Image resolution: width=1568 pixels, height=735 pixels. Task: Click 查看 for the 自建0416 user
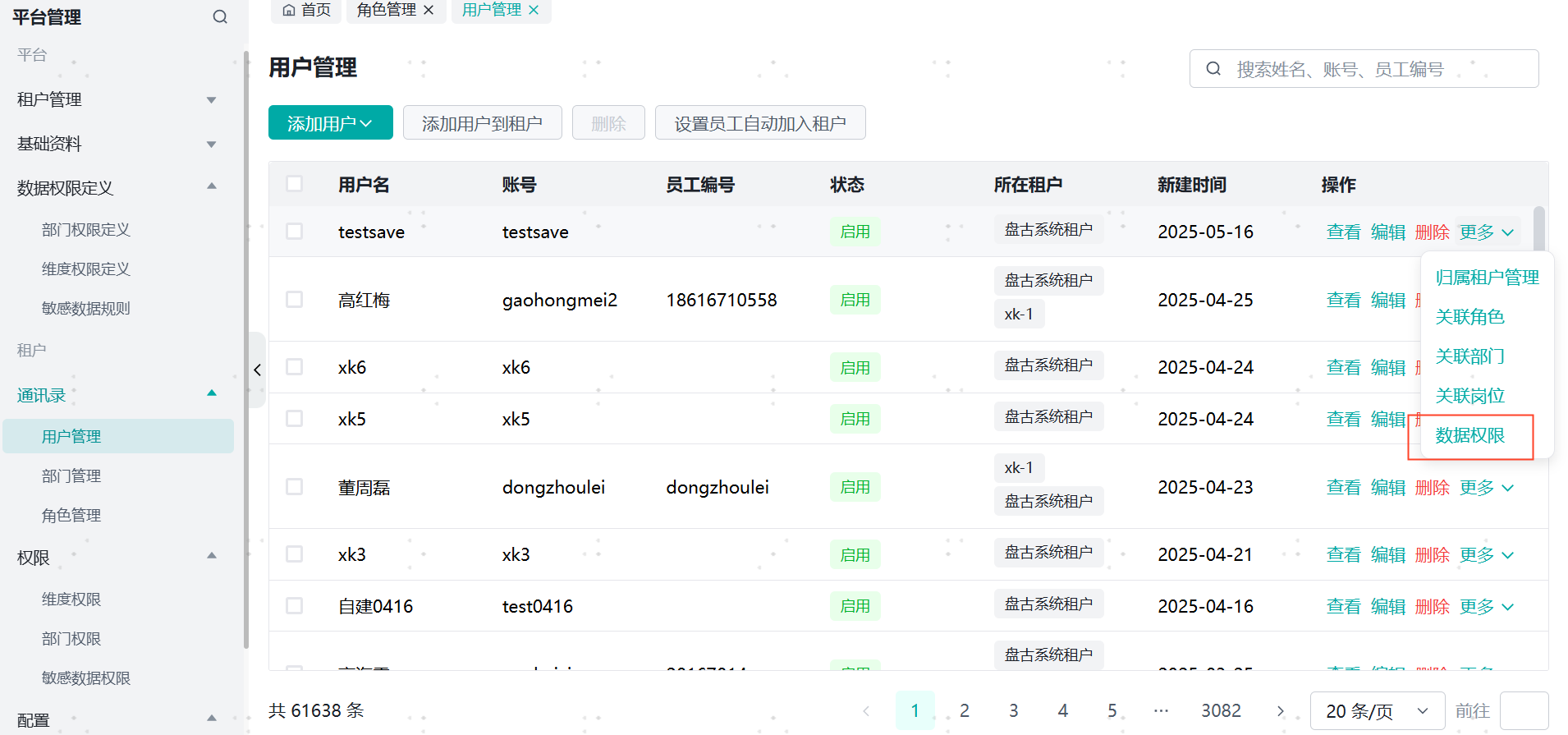point(1343,607)
